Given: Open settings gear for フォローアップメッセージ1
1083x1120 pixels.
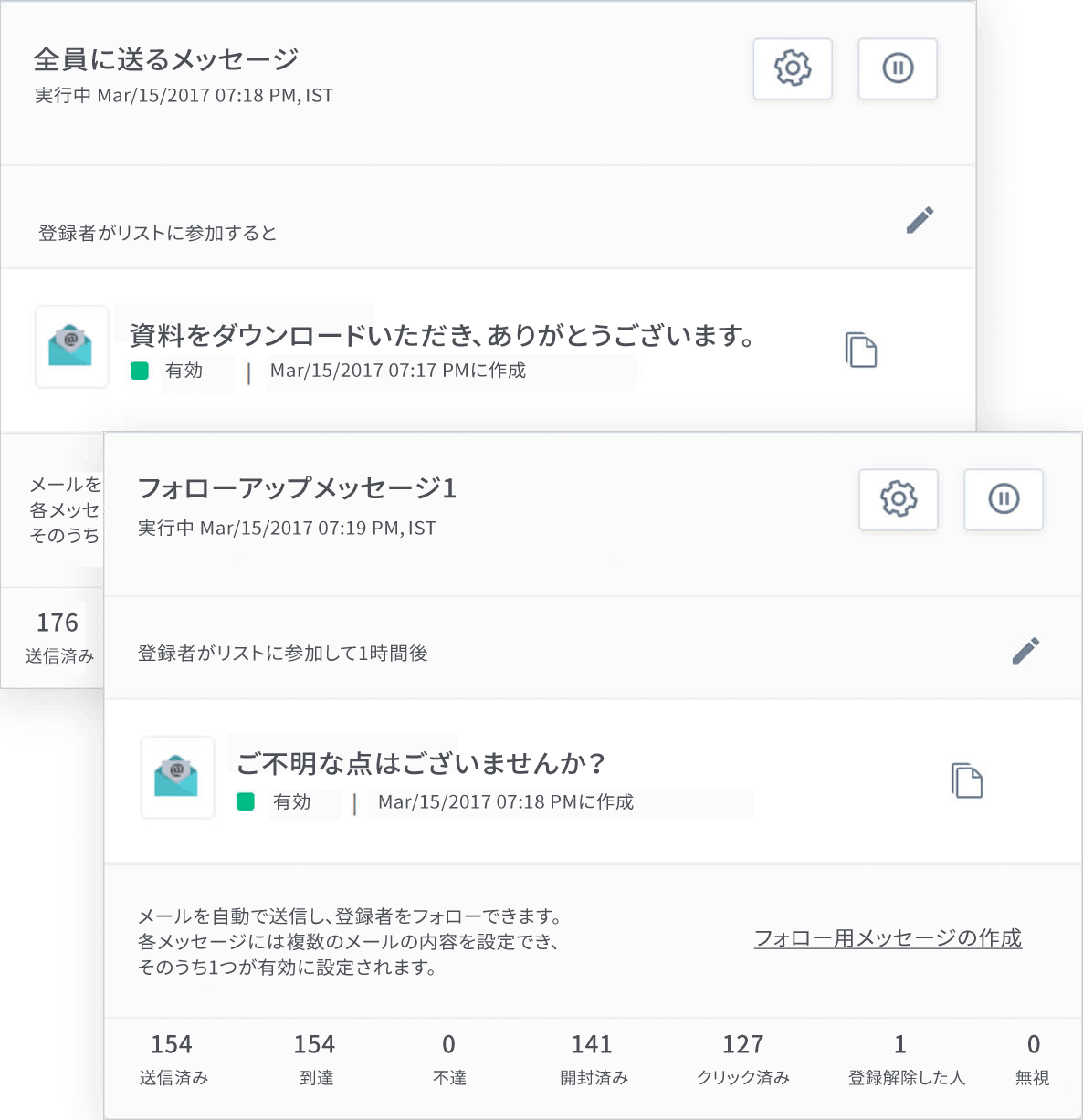Looking at the screenshot, I should (899, 499).
